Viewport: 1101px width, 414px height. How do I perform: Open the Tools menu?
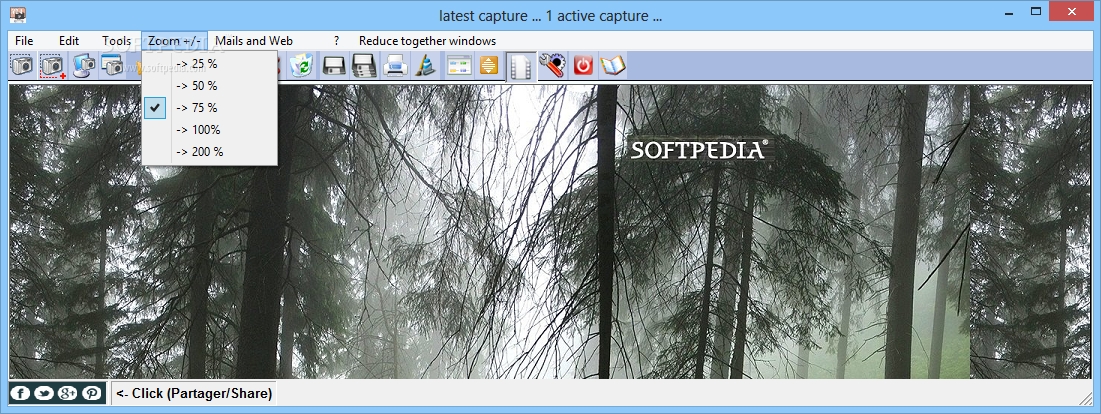(x=117, y=41)
